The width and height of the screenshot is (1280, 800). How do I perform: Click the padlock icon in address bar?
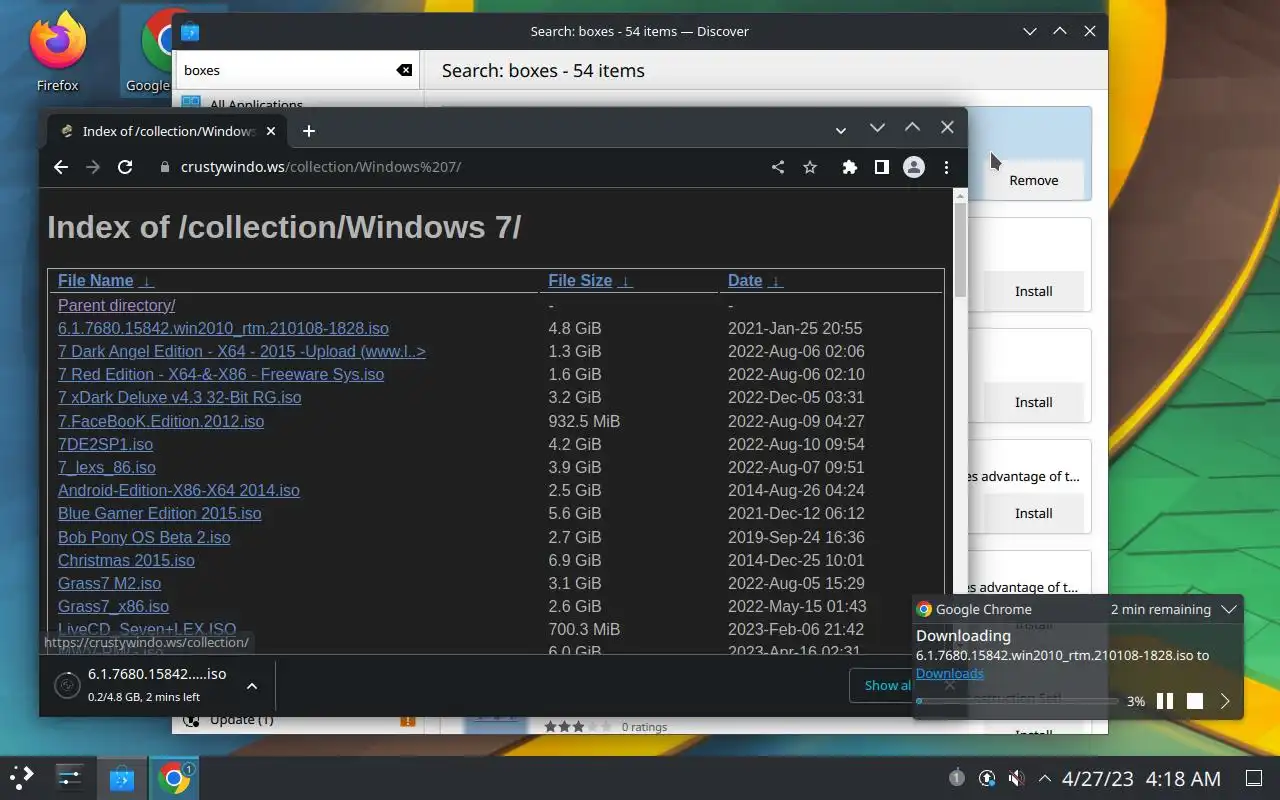pos(165,167)
